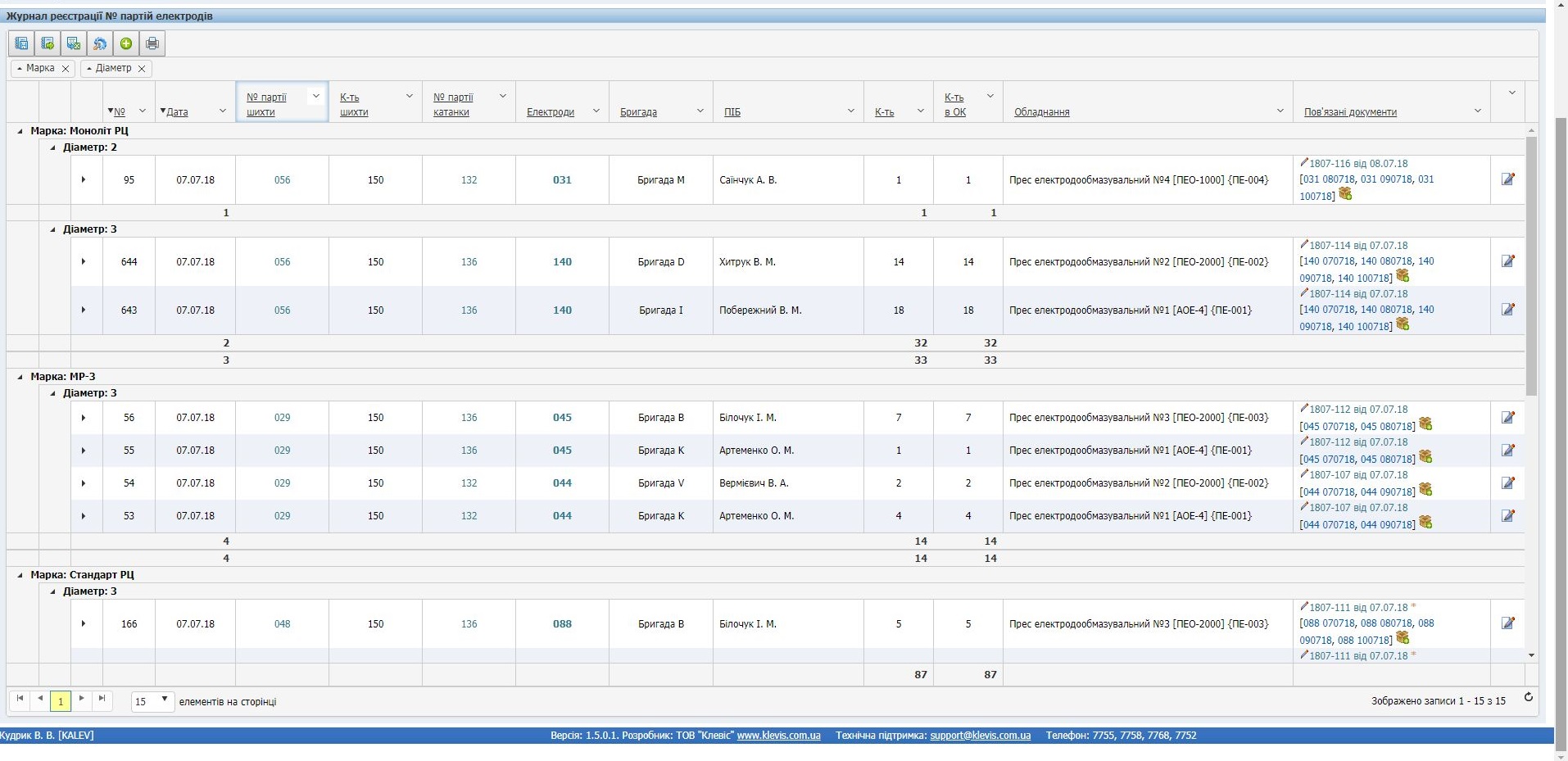The width and height of the screenshot is (1568, 761).
Task: Open electrode batch 031 link
Action: (x=562, y=180)
